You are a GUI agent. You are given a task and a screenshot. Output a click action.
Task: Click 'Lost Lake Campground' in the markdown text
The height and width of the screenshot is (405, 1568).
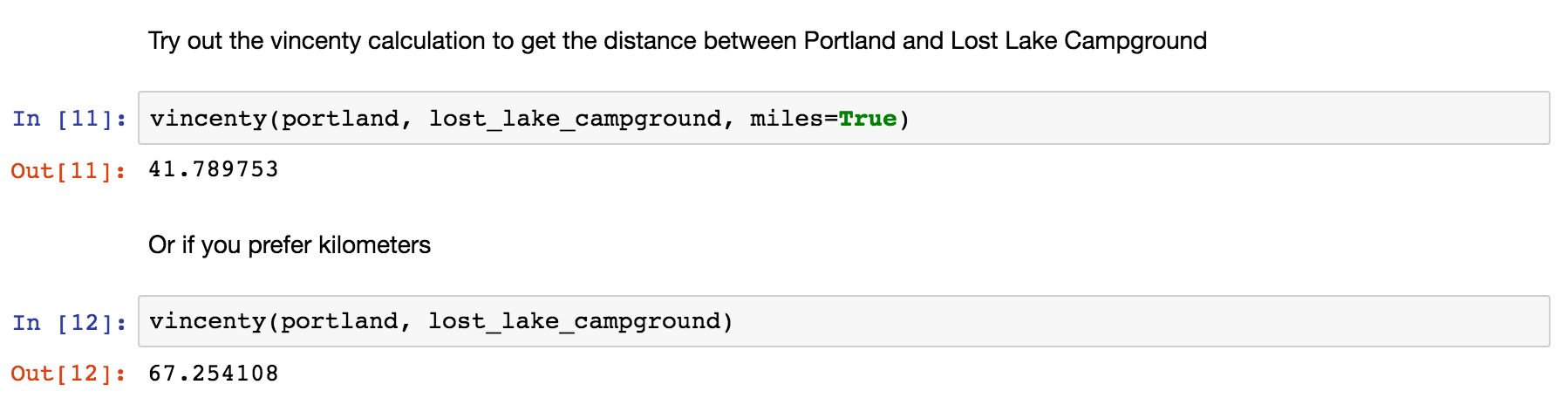pos(1079,41)
